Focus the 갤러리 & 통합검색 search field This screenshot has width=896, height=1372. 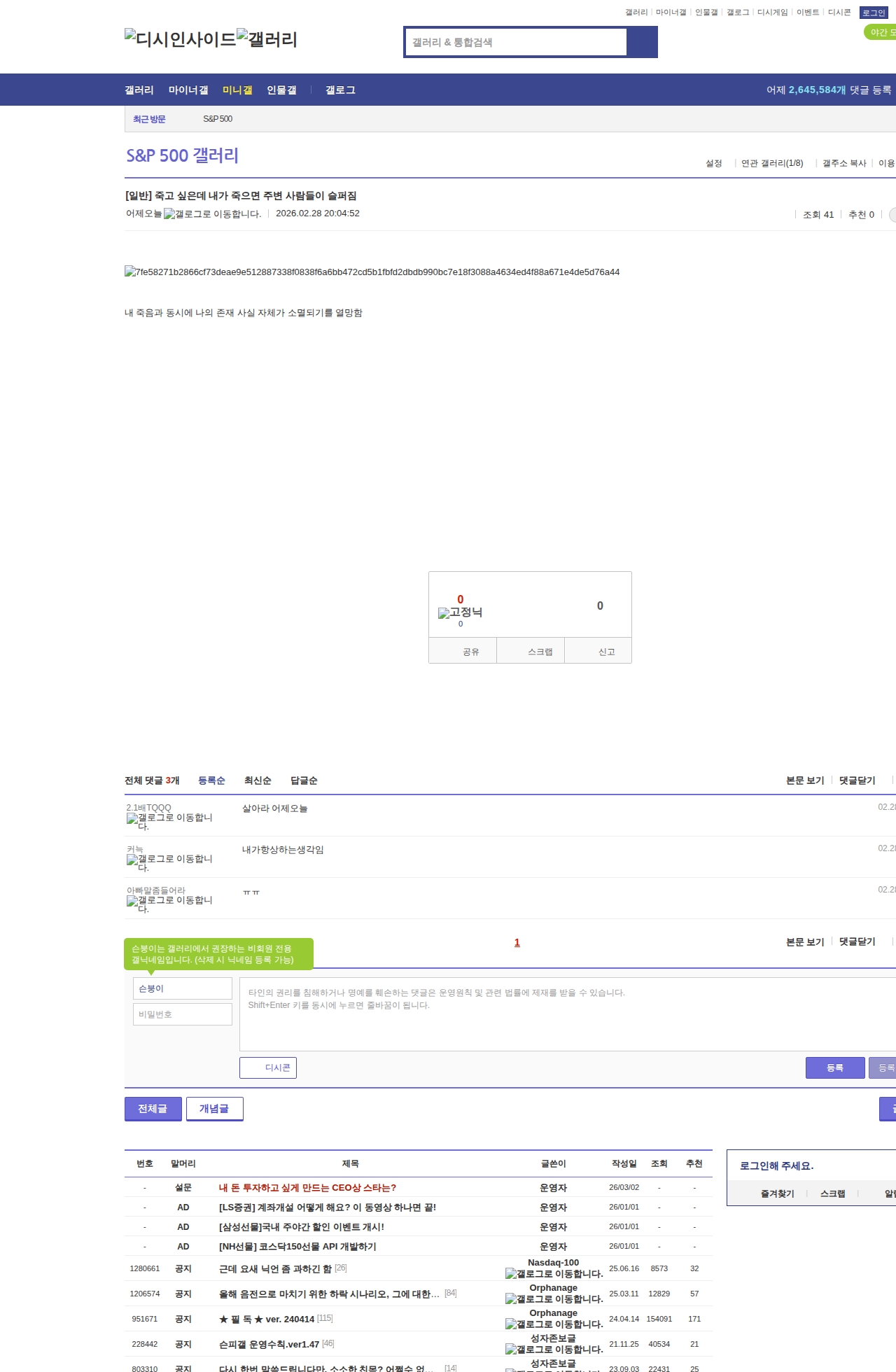click(x=516, y=42)
